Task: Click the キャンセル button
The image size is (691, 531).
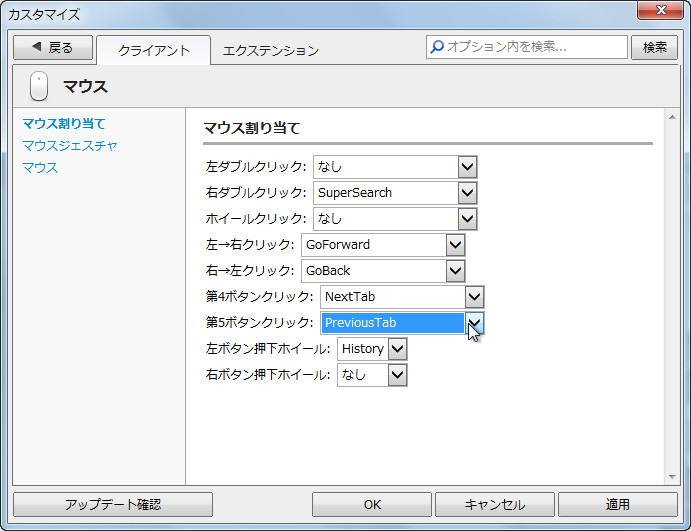Action: [494, 504]
